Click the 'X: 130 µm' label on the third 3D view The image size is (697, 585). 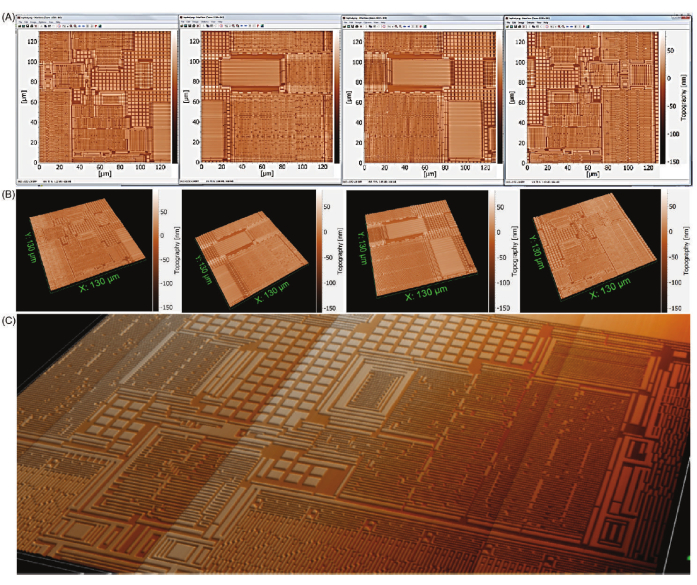(x=426, y=292)
